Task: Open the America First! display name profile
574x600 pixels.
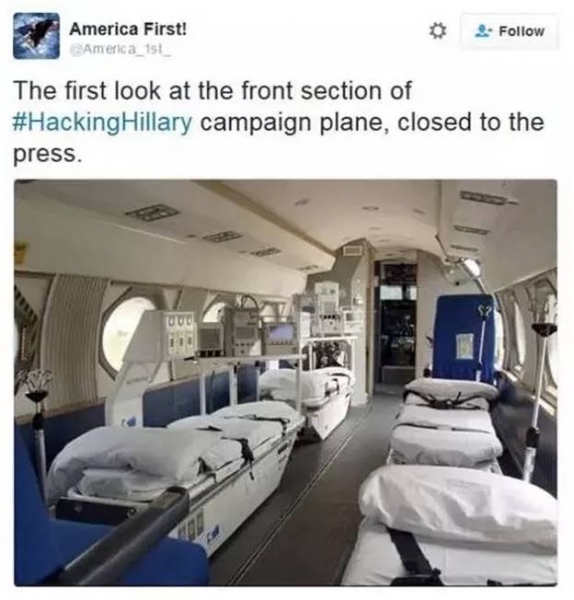Action: [128, 29]
